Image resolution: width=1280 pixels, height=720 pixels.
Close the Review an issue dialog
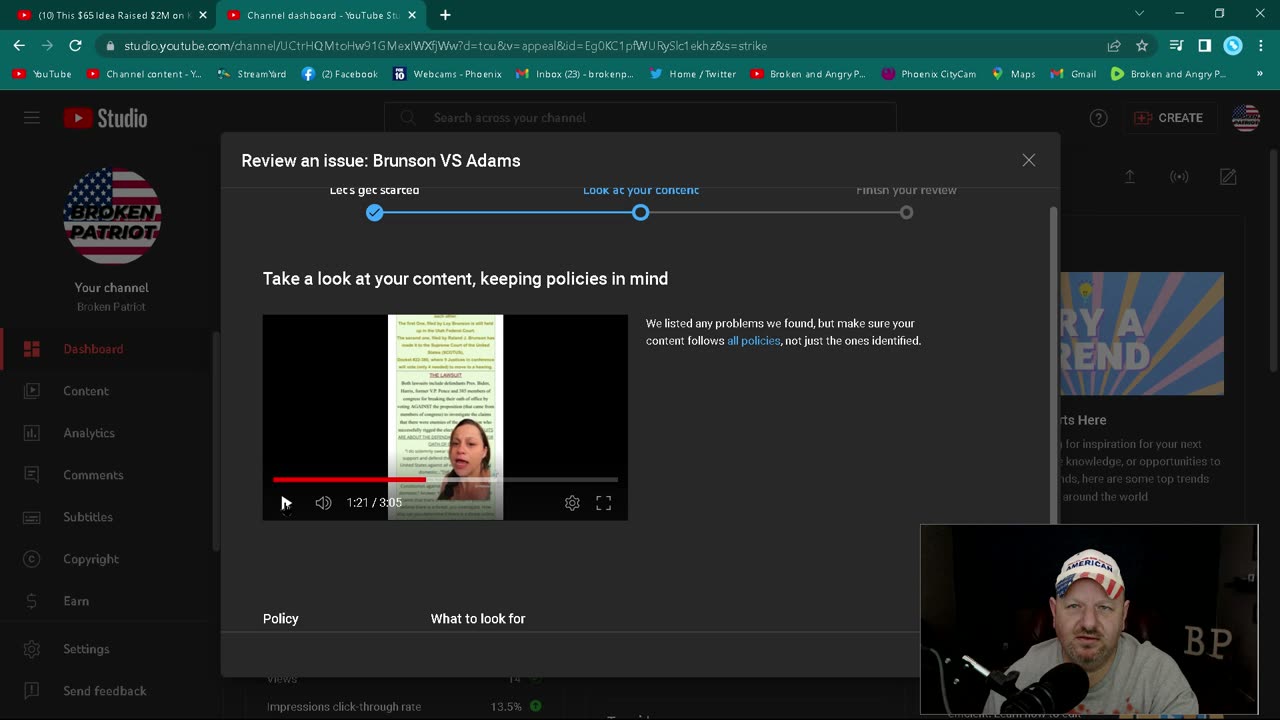1029,160
